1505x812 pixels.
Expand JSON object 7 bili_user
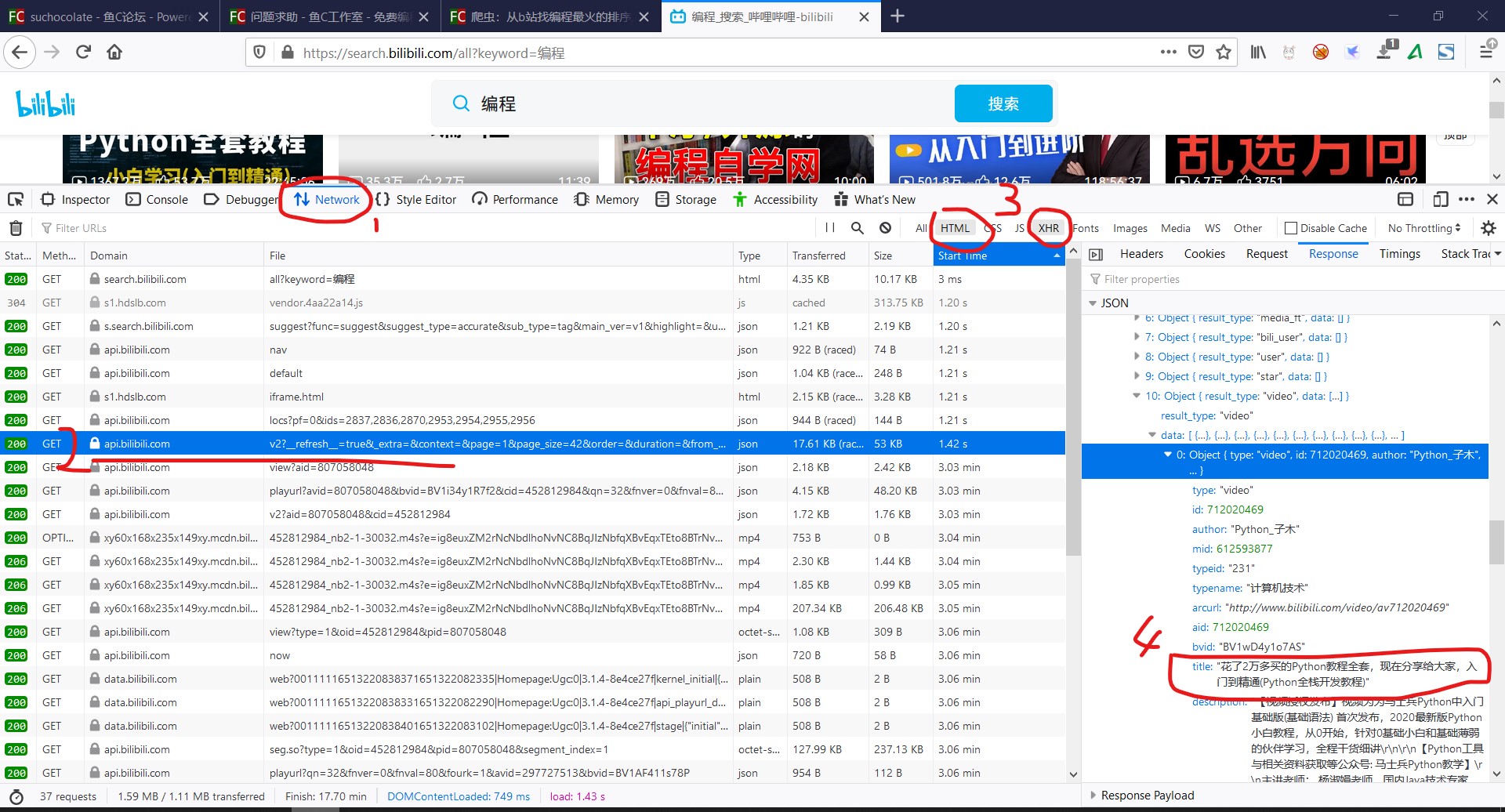(1137, 337)
